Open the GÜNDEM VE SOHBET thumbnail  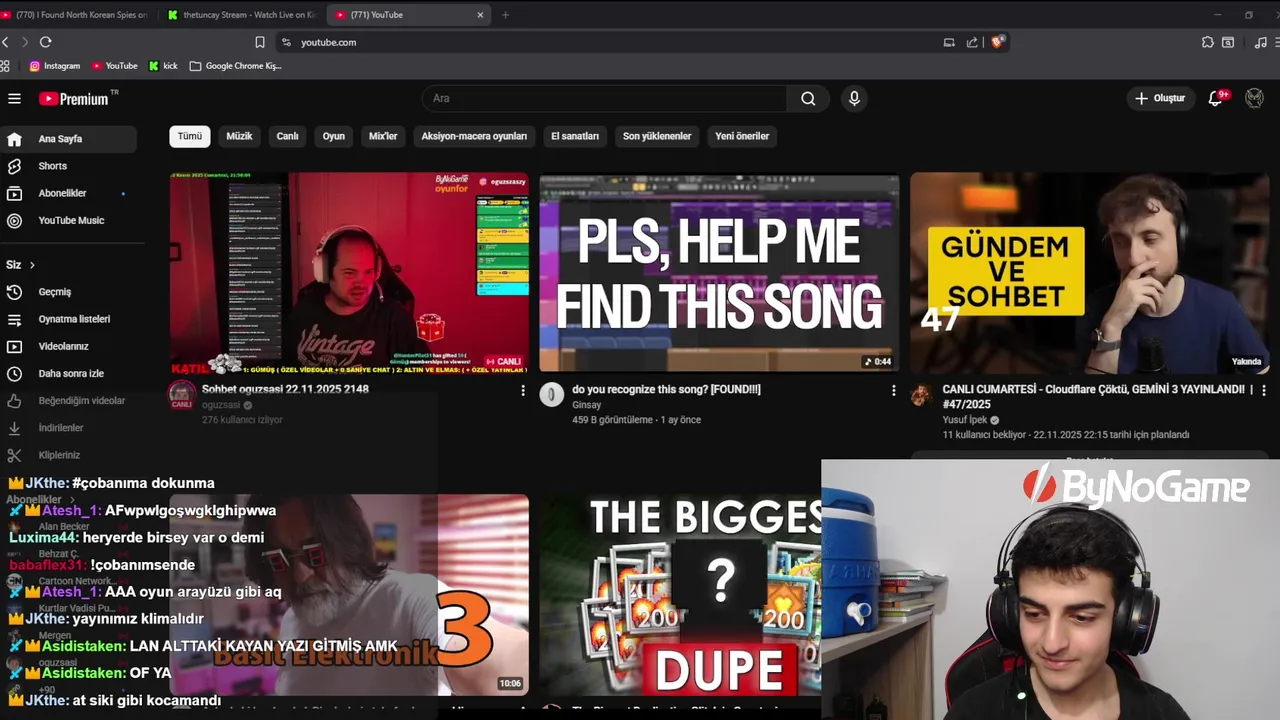1090,273
